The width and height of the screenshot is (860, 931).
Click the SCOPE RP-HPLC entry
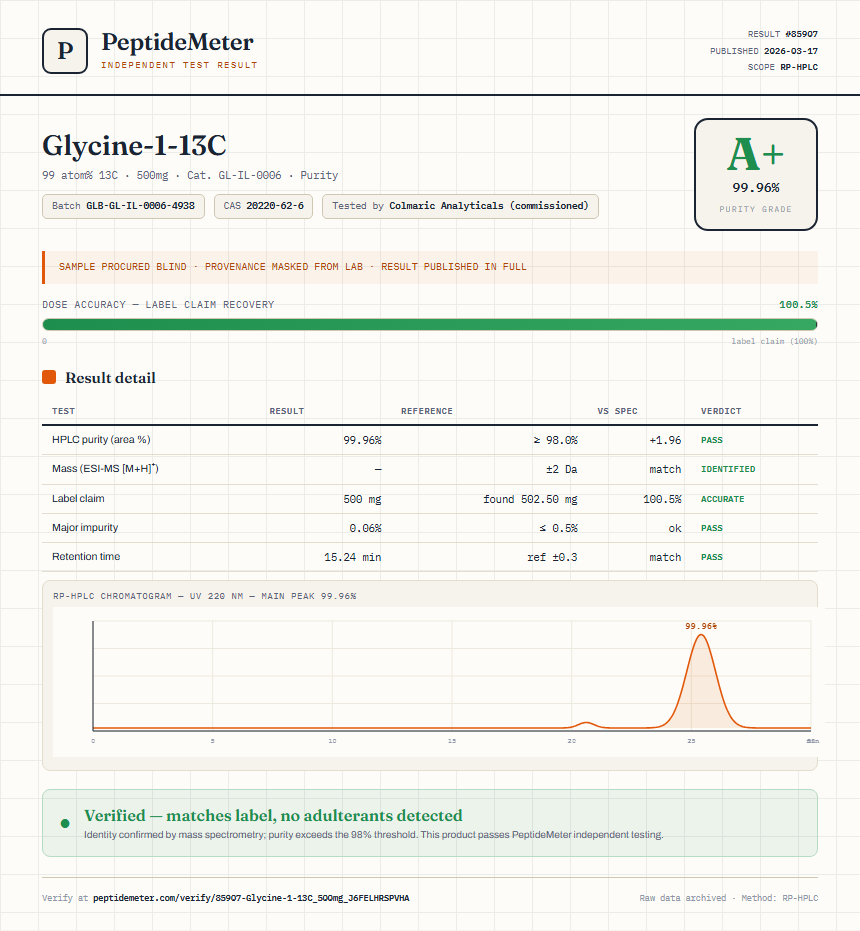pyautogui.click(x=783, y=67)
